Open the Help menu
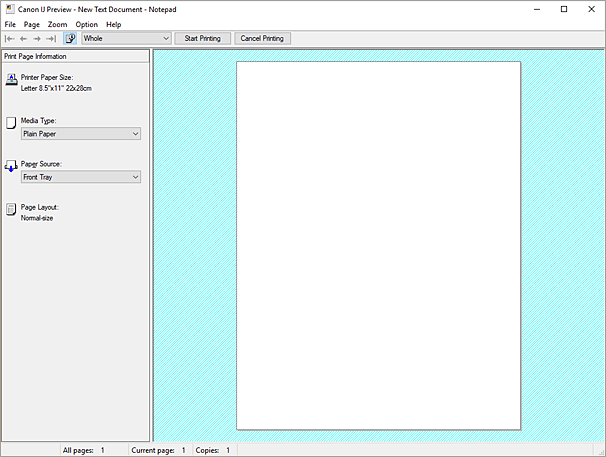The width and height of the screenshot is (606, 457). coord(114,24)
